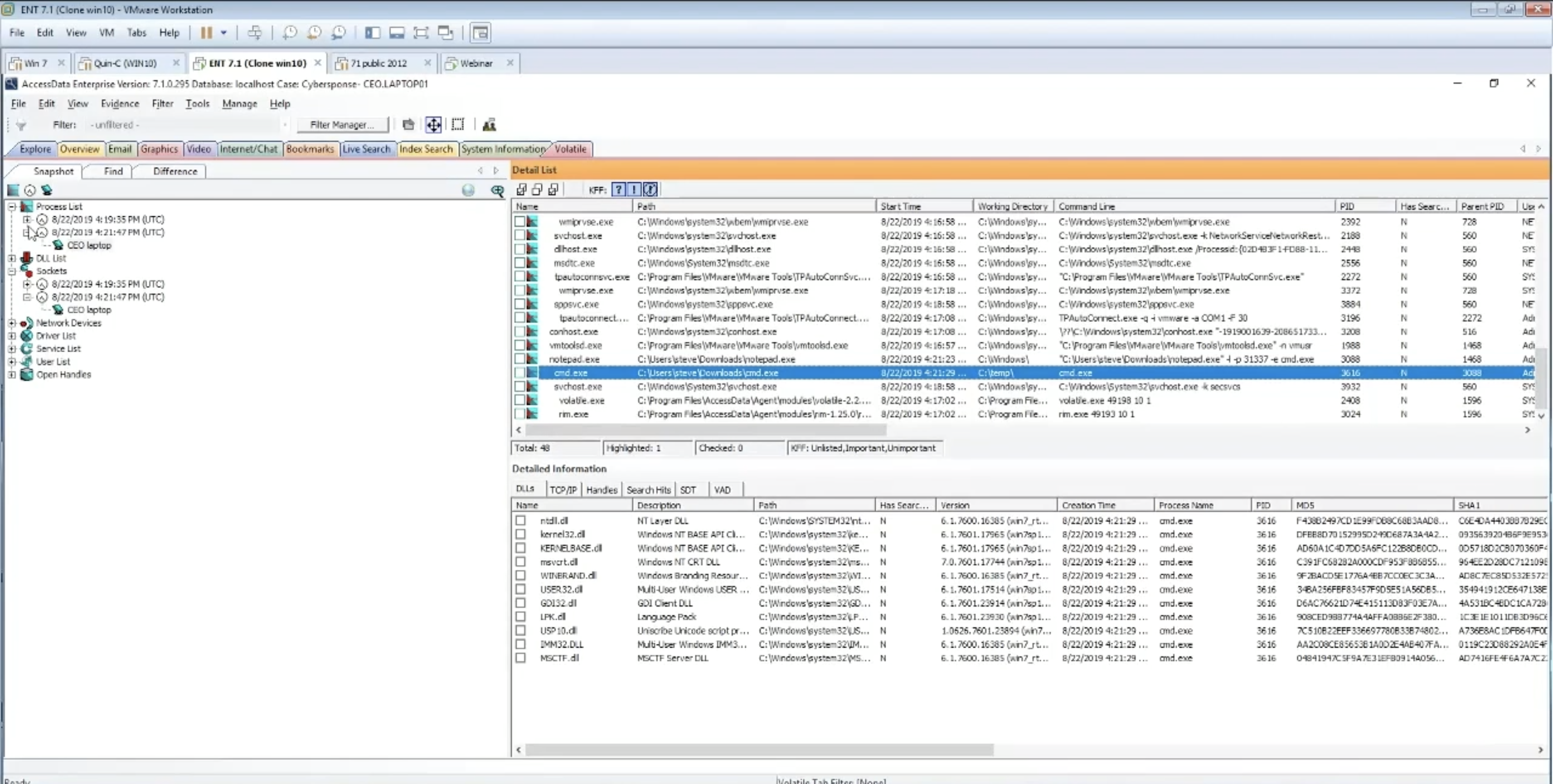The width and height of the screenshot is (1553, 784).
Task: Open the VMware VM menu
Action: [106, 32]
